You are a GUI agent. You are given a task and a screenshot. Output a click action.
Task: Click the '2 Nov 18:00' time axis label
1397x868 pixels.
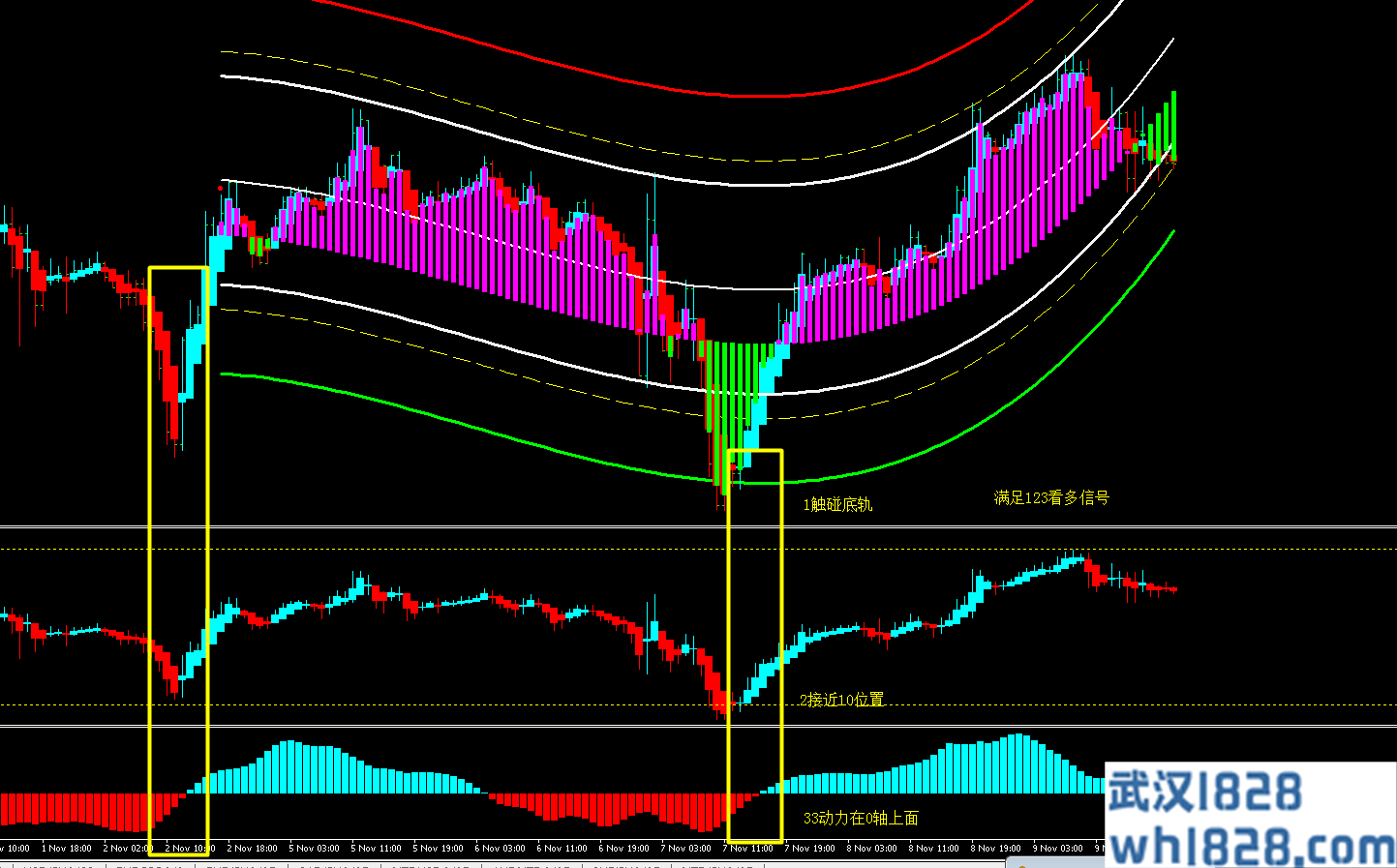point(252,849)
